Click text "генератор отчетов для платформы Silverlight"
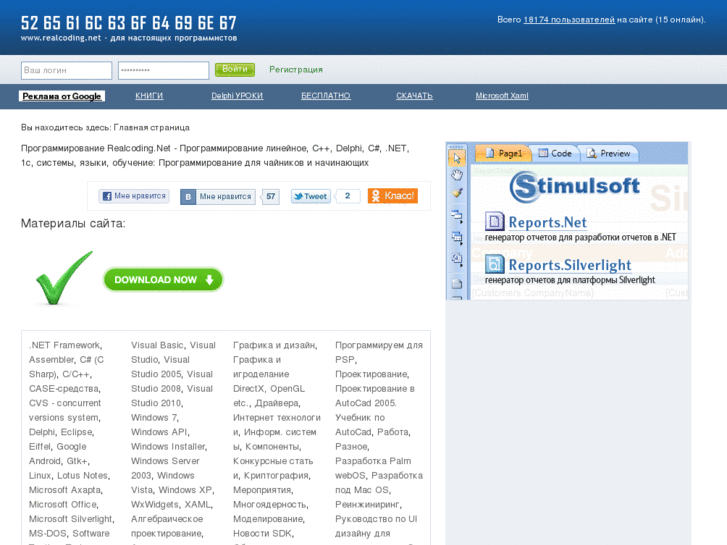This screenshot has width=727, height=545. [x=570, y=280]
